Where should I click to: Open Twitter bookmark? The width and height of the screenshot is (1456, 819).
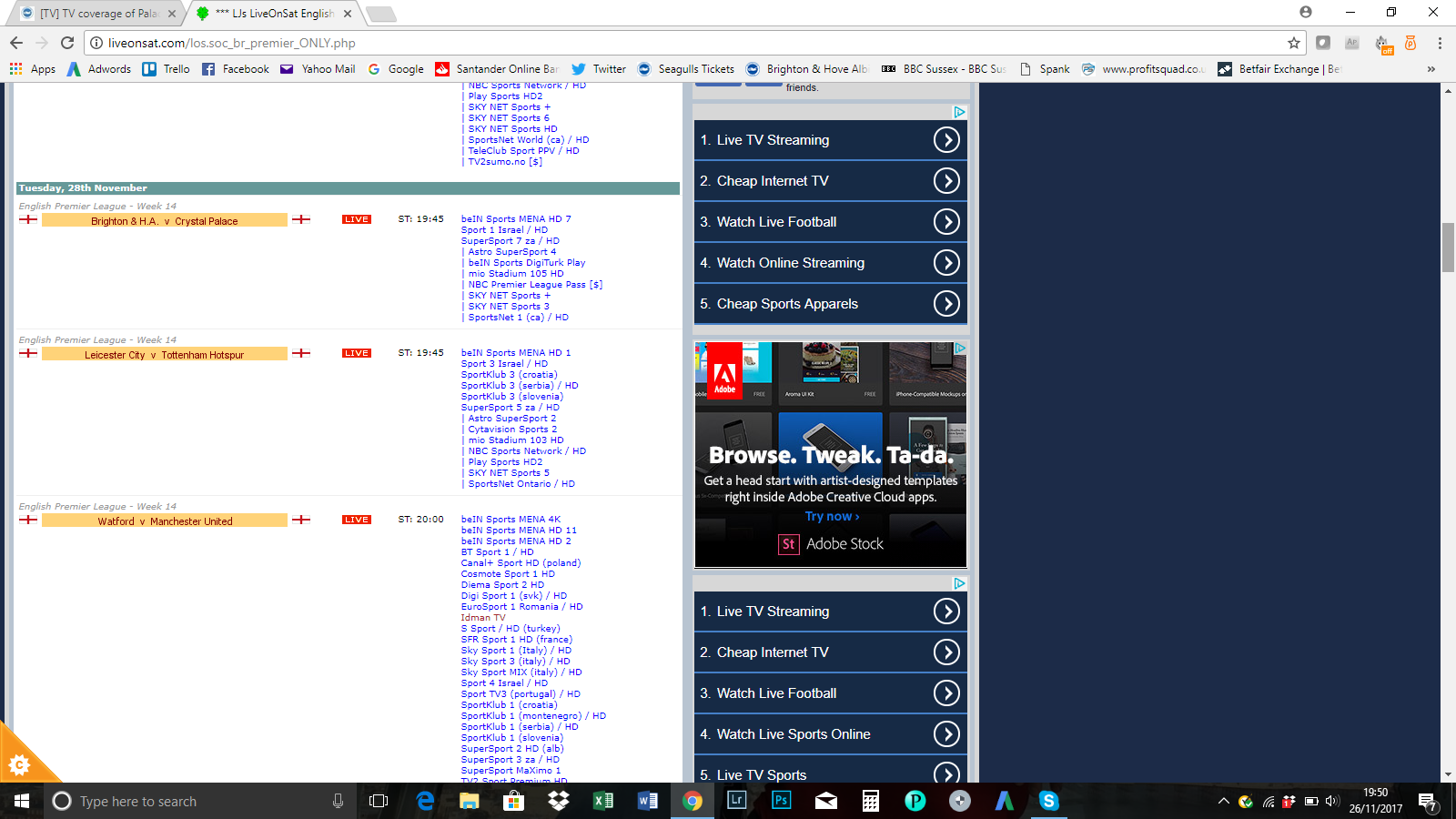599,69
